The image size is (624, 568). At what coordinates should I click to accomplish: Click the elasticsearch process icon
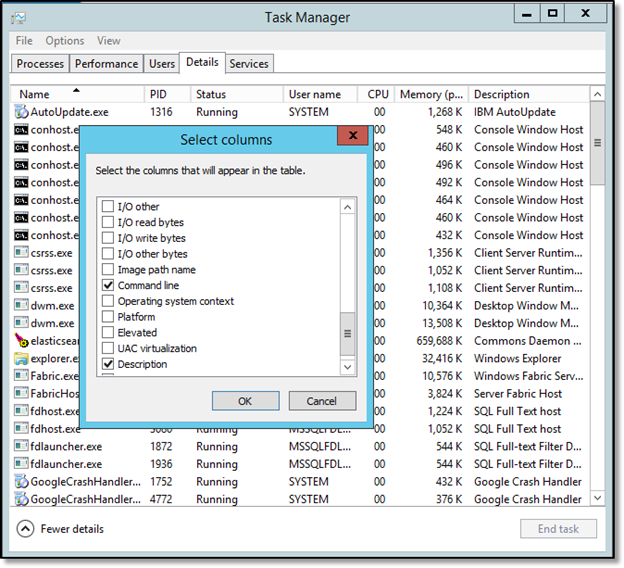(x=21, y=341)
